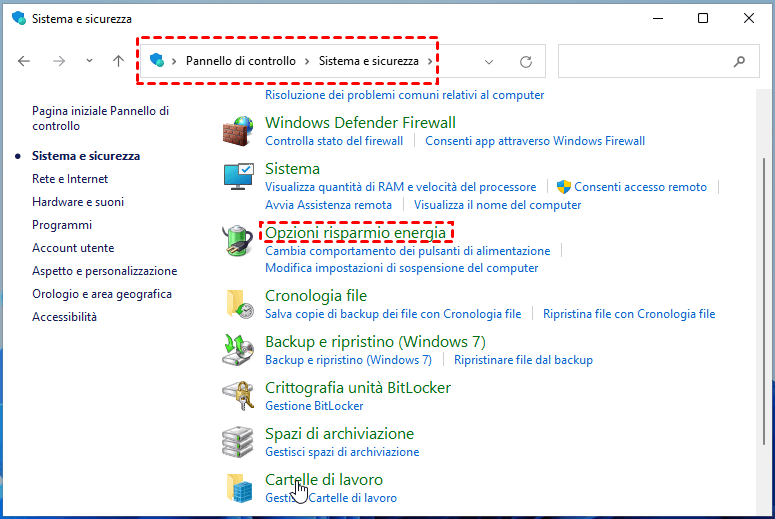Go back with the left arrow button
The height and width of the screenshot is (519, 775).
coord(24,61)
